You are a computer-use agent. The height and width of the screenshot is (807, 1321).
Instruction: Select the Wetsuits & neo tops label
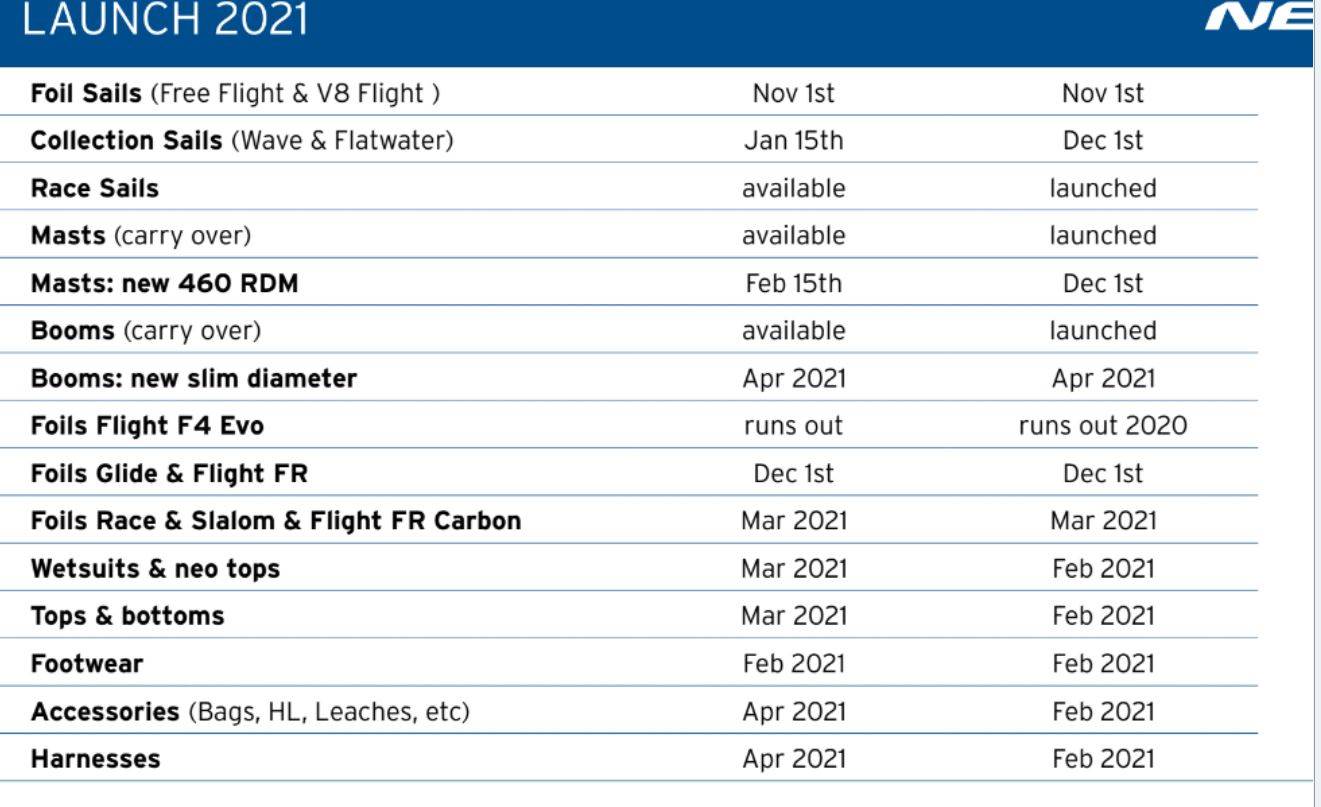[x=155, y=569]
